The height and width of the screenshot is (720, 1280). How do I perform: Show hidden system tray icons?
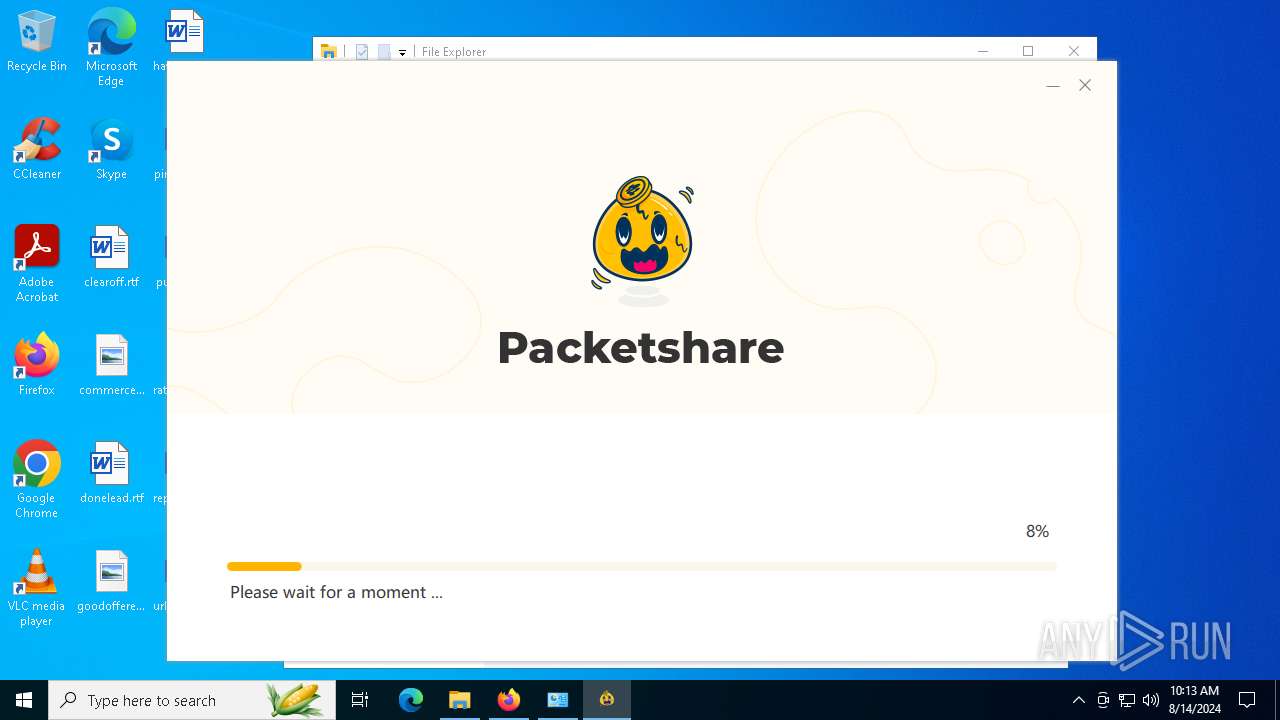coord(1079,700)
